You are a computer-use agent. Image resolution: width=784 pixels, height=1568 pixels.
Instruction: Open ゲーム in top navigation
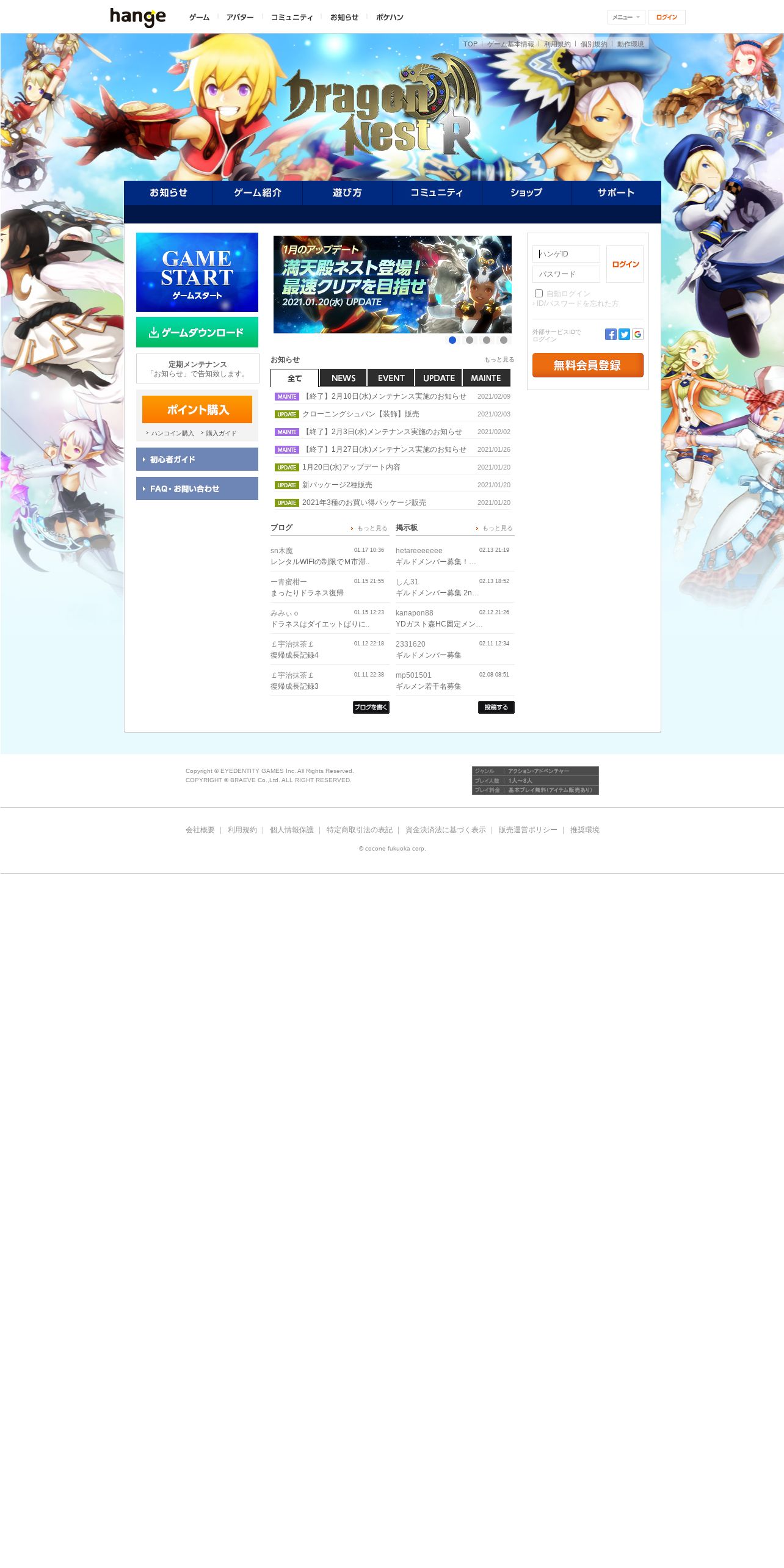(x=199, y=17)
